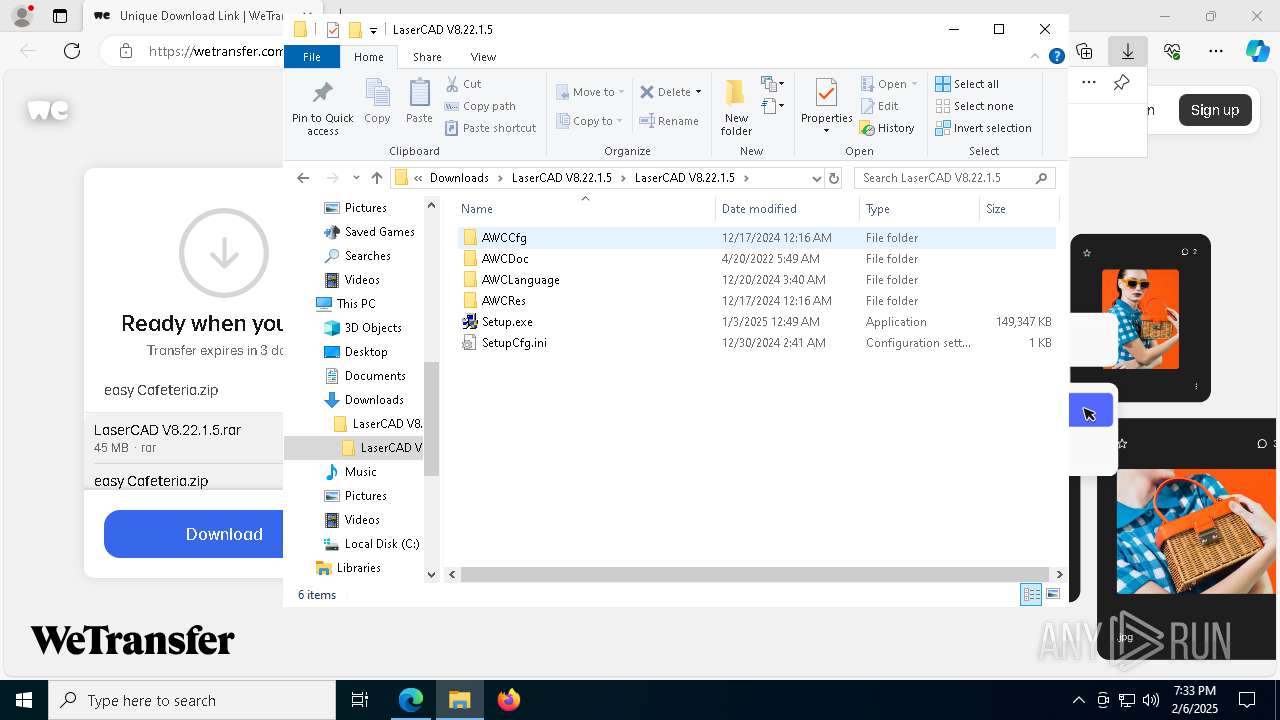Select the AWCRes folder
The width and height of the screenshot is (1280, 720).
tap(756, 301)
